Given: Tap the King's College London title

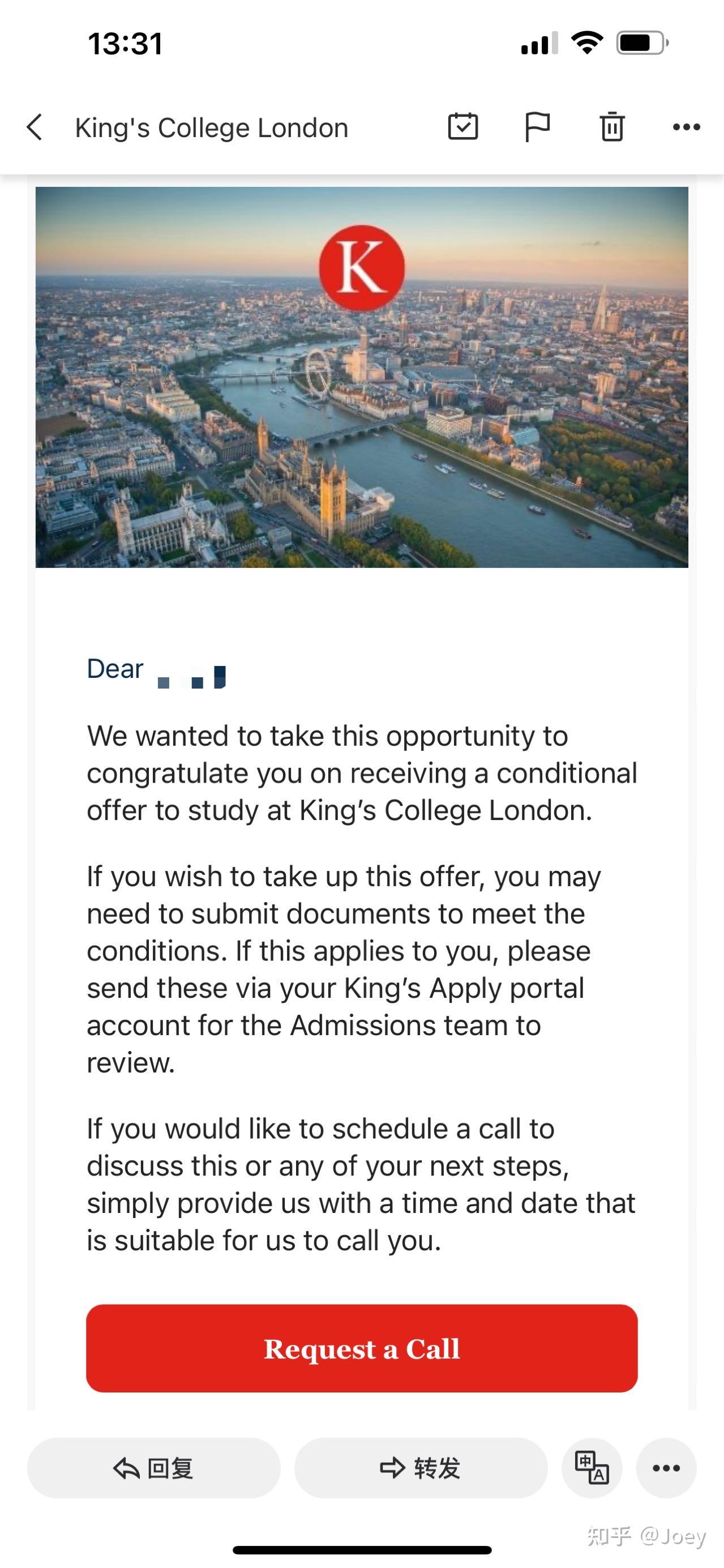Looking at the screenshot, I should point(211,128).
